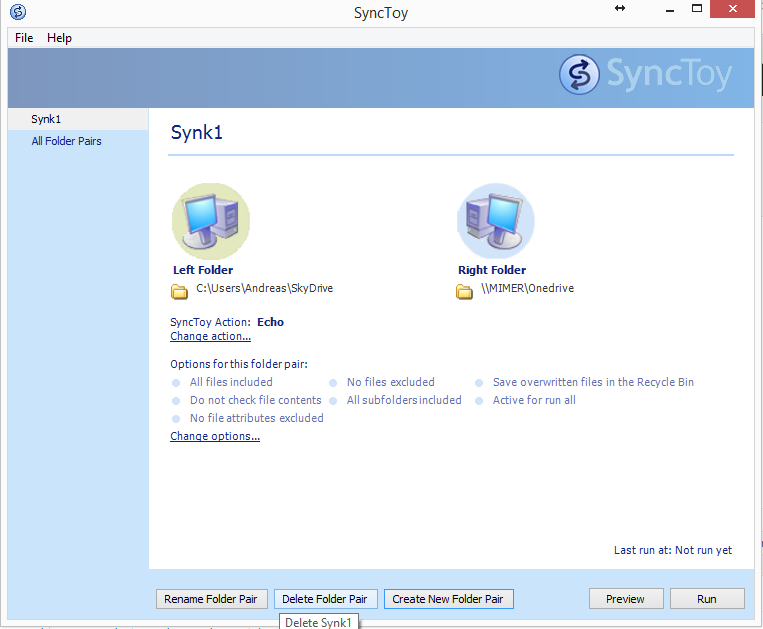Click the folder icon beside \\MIMER\Onedrive
The height and width of the screenshot is (629, 763).
pos(464,291)
